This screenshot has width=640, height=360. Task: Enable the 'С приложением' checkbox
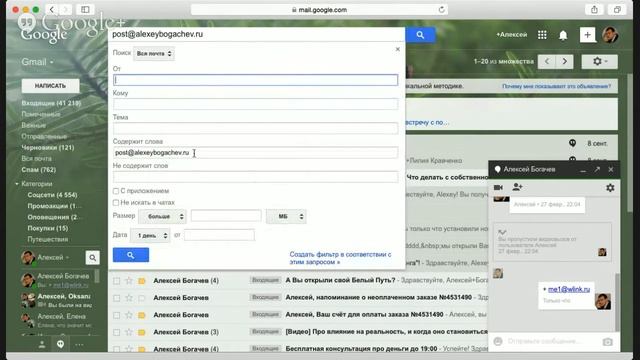tap(116, 191)
